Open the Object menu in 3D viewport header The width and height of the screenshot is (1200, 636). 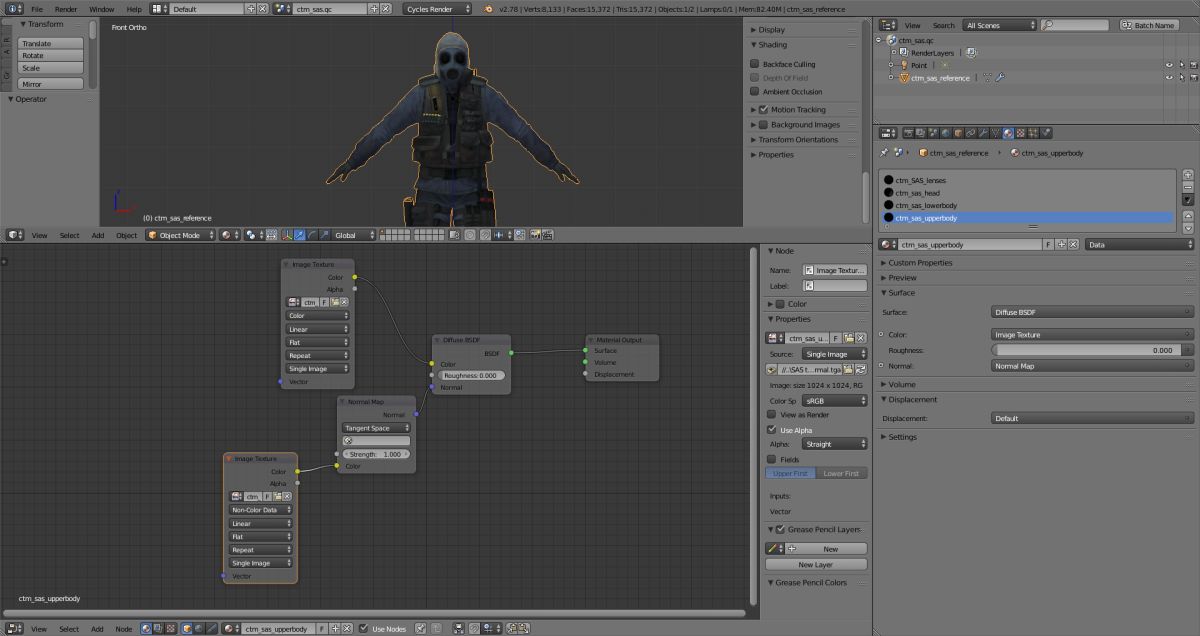point(126,235)
